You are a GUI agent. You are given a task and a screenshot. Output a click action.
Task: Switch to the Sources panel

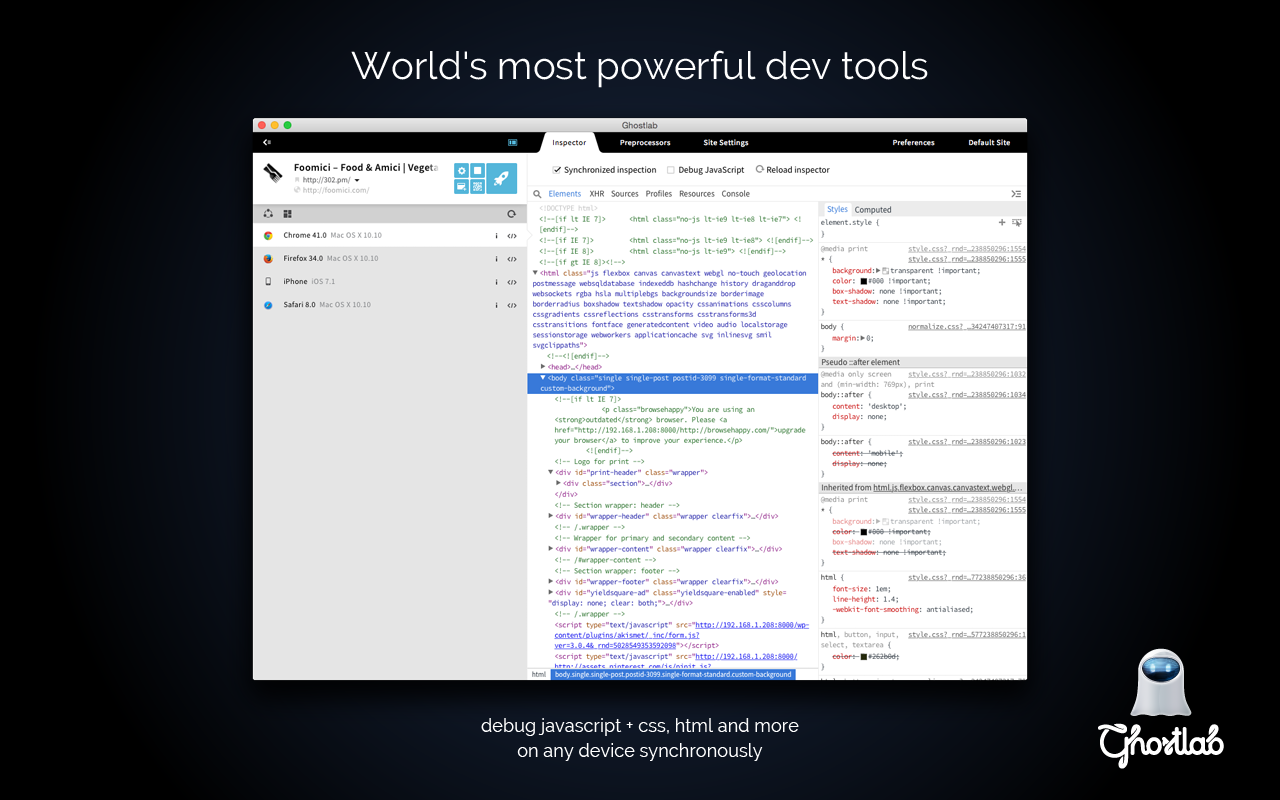point(625,194)
